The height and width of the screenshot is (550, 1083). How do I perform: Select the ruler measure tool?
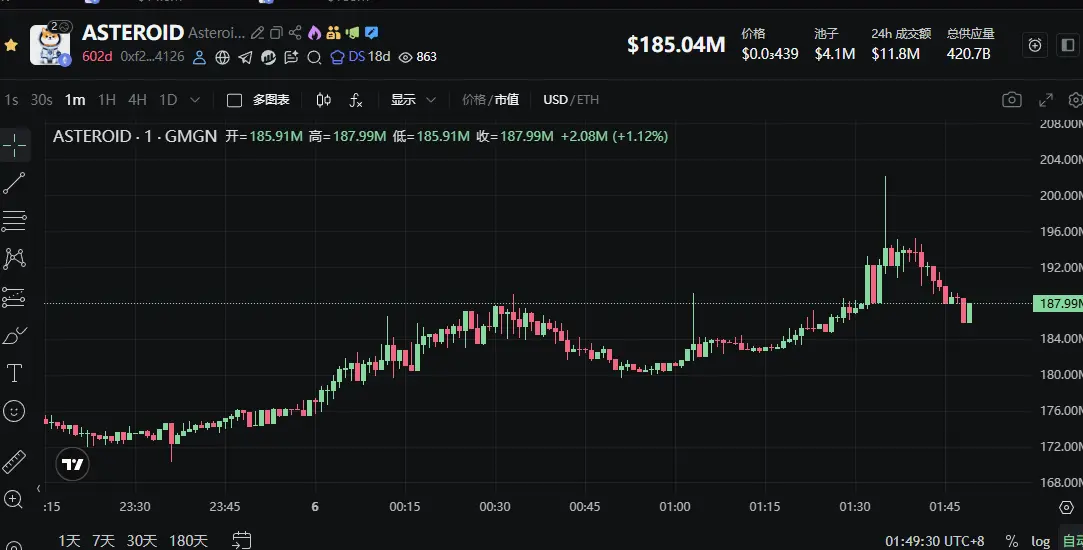pos(14,462)
